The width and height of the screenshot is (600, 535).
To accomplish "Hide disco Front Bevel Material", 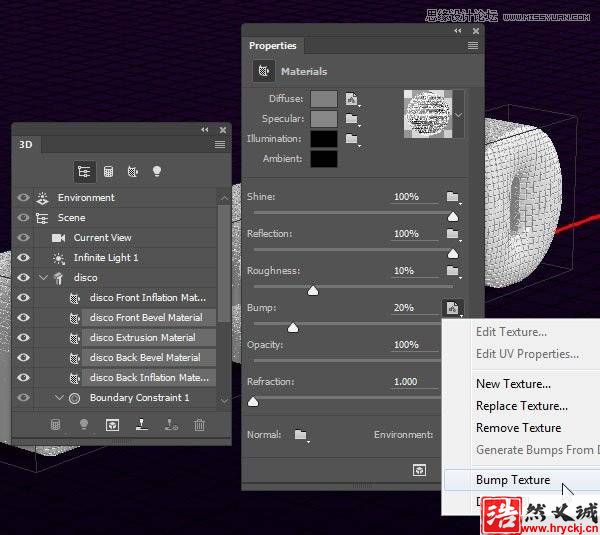I will point(23,318).
